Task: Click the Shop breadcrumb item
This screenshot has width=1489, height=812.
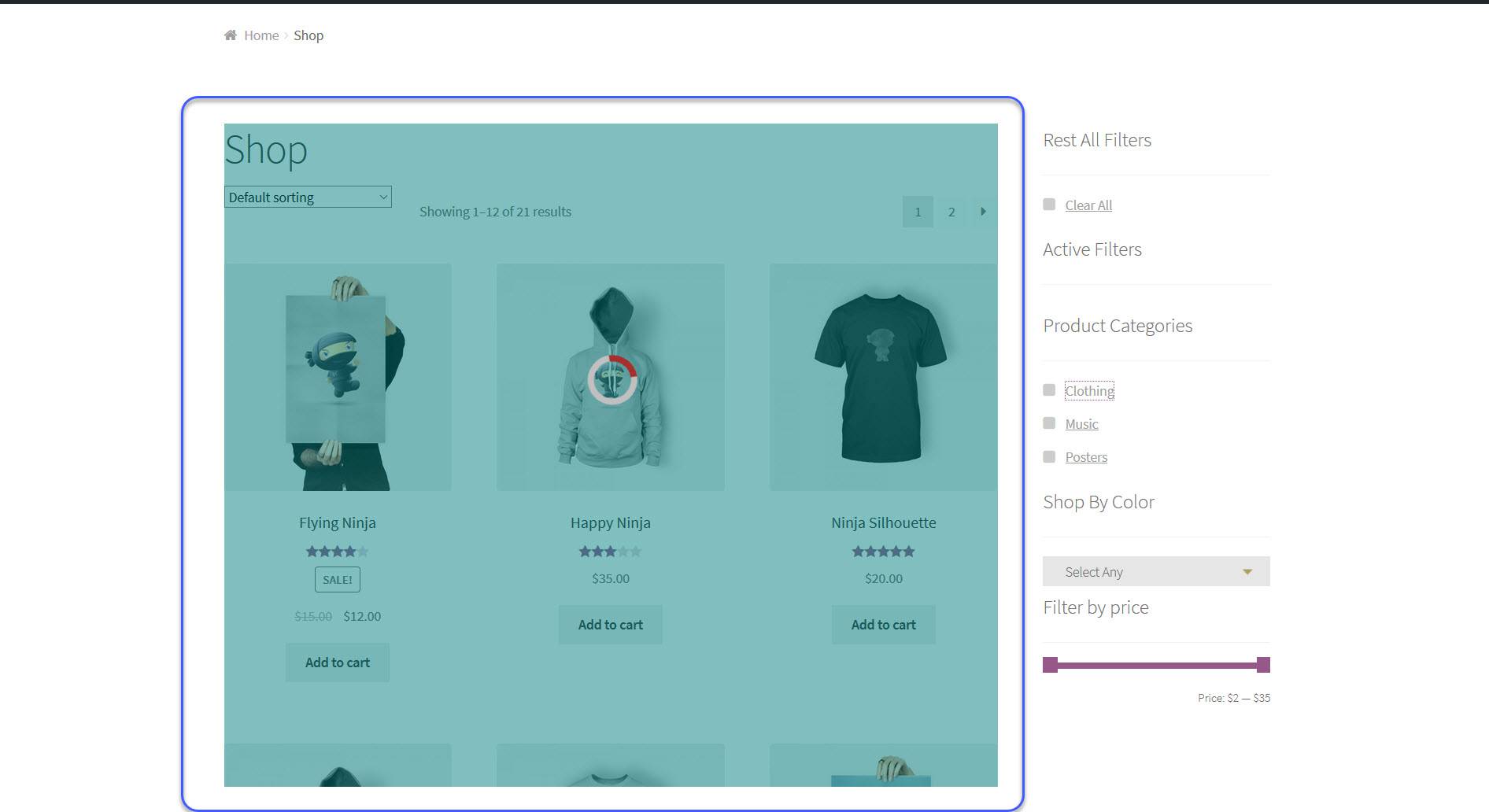Action: (309, 35)
